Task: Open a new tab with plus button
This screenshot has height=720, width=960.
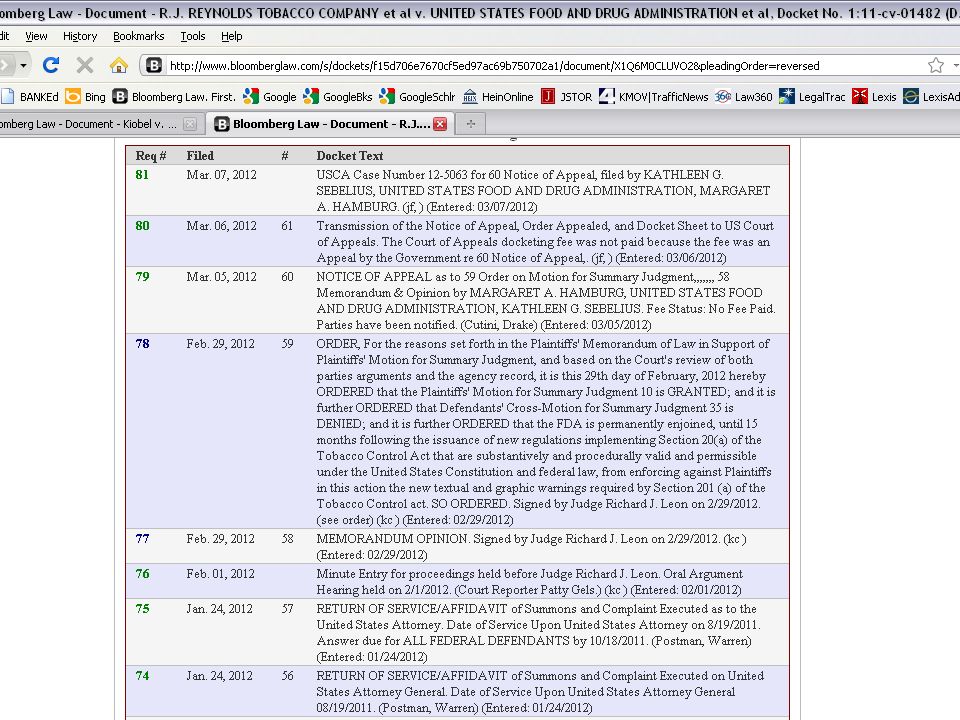Action: click(471, 124)
